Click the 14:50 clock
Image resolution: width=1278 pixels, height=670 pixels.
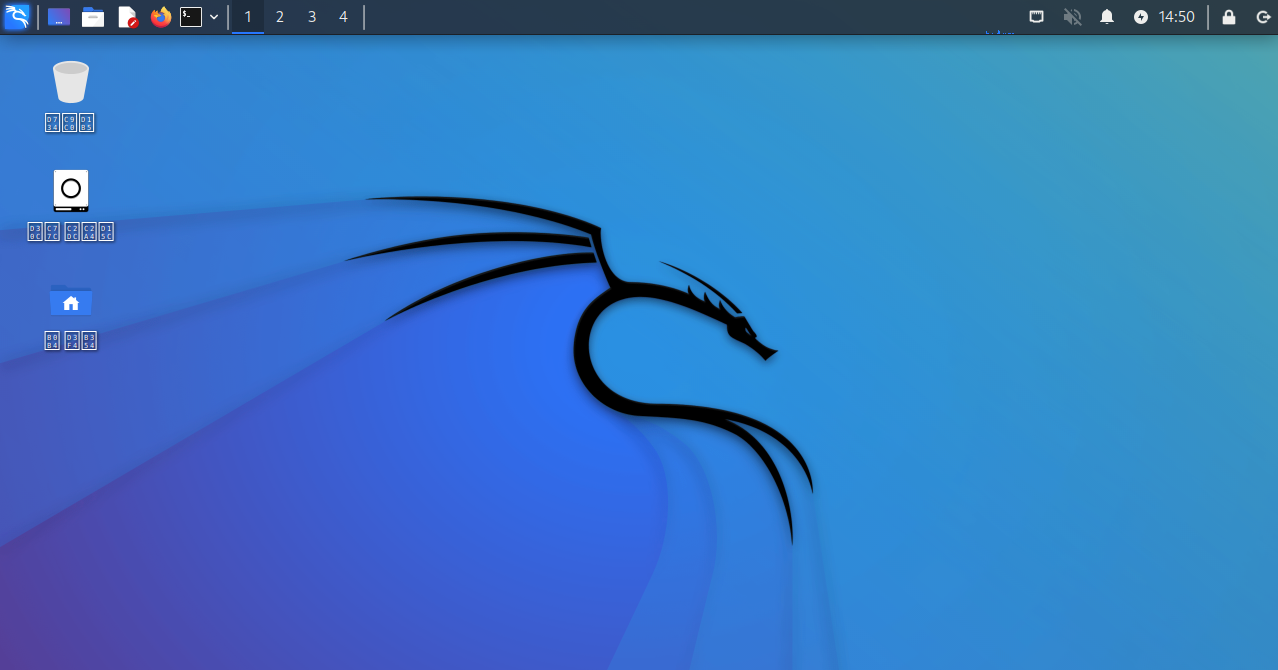coord(1176,17)
